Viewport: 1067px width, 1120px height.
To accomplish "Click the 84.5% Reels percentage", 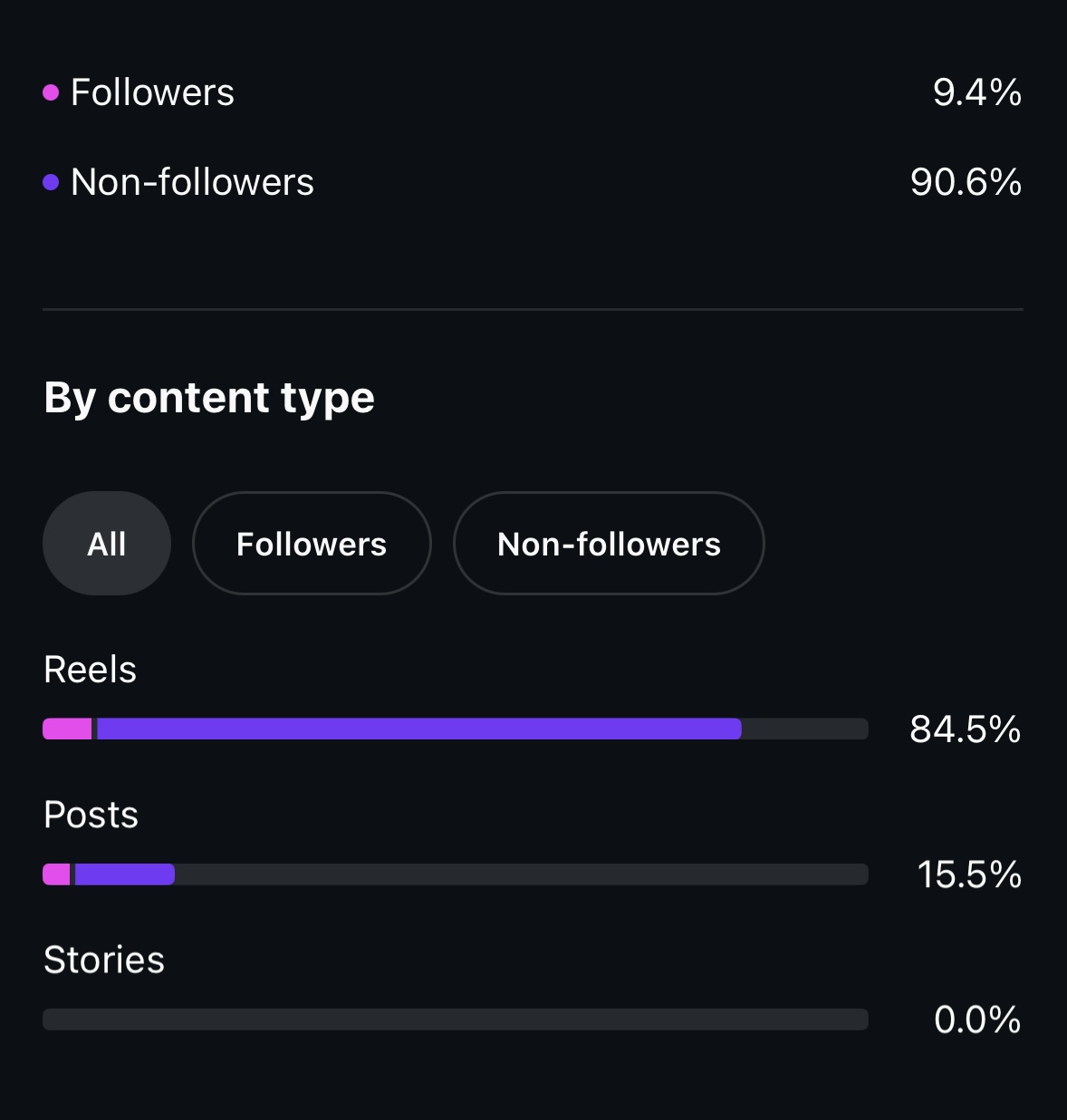I will point(965,729).
